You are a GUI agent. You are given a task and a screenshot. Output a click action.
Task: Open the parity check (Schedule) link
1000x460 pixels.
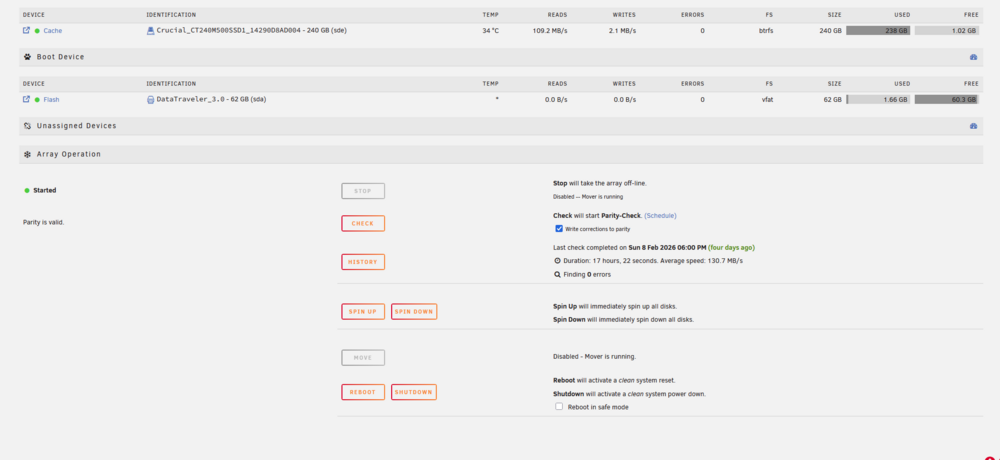(660, 216)
